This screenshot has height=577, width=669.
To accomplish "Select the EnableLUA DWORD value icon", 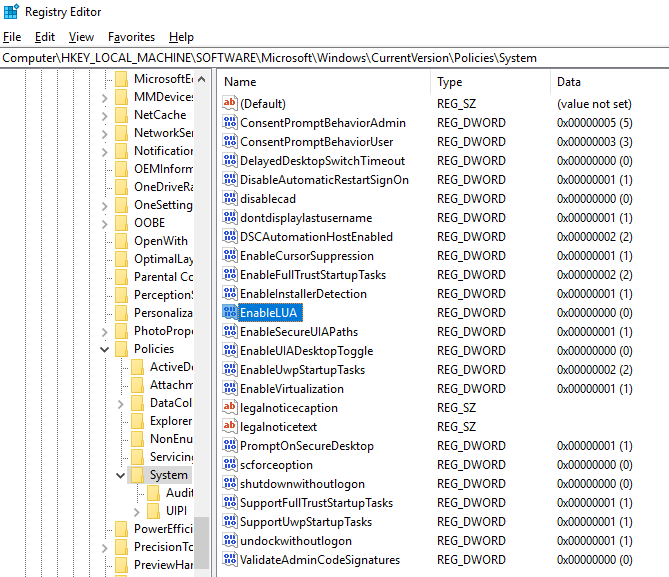I will click(x=229, y=313).
